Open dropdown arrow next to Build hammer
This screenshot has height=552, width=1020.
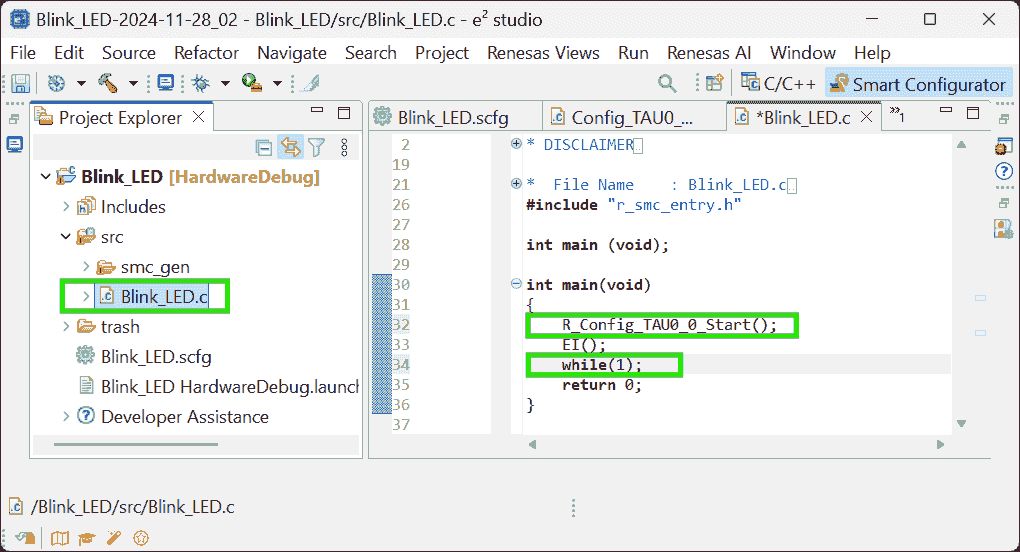click(x=131, y=84)
